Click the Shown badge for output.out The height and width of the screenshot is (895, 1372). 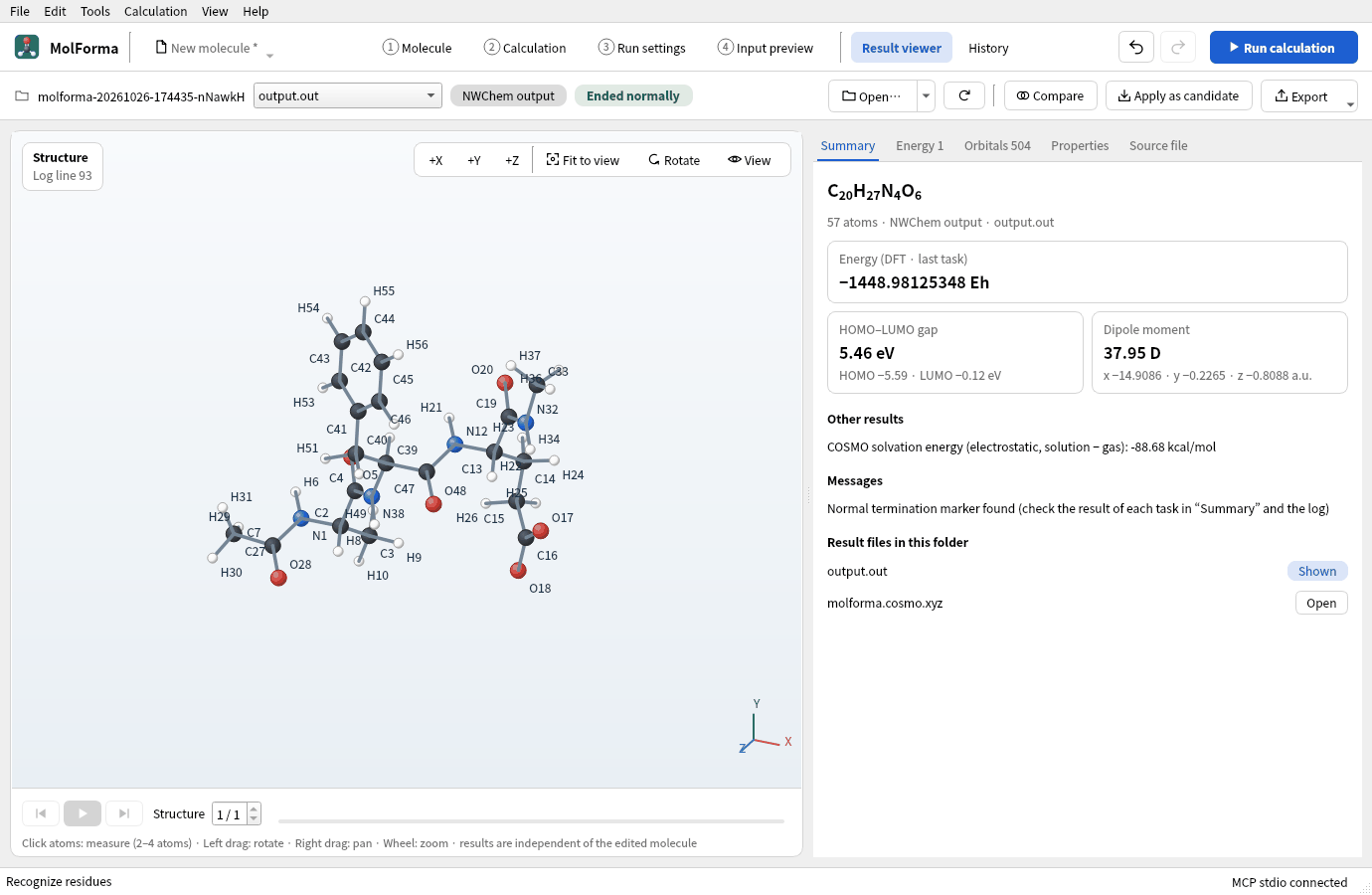(1317, 571)
